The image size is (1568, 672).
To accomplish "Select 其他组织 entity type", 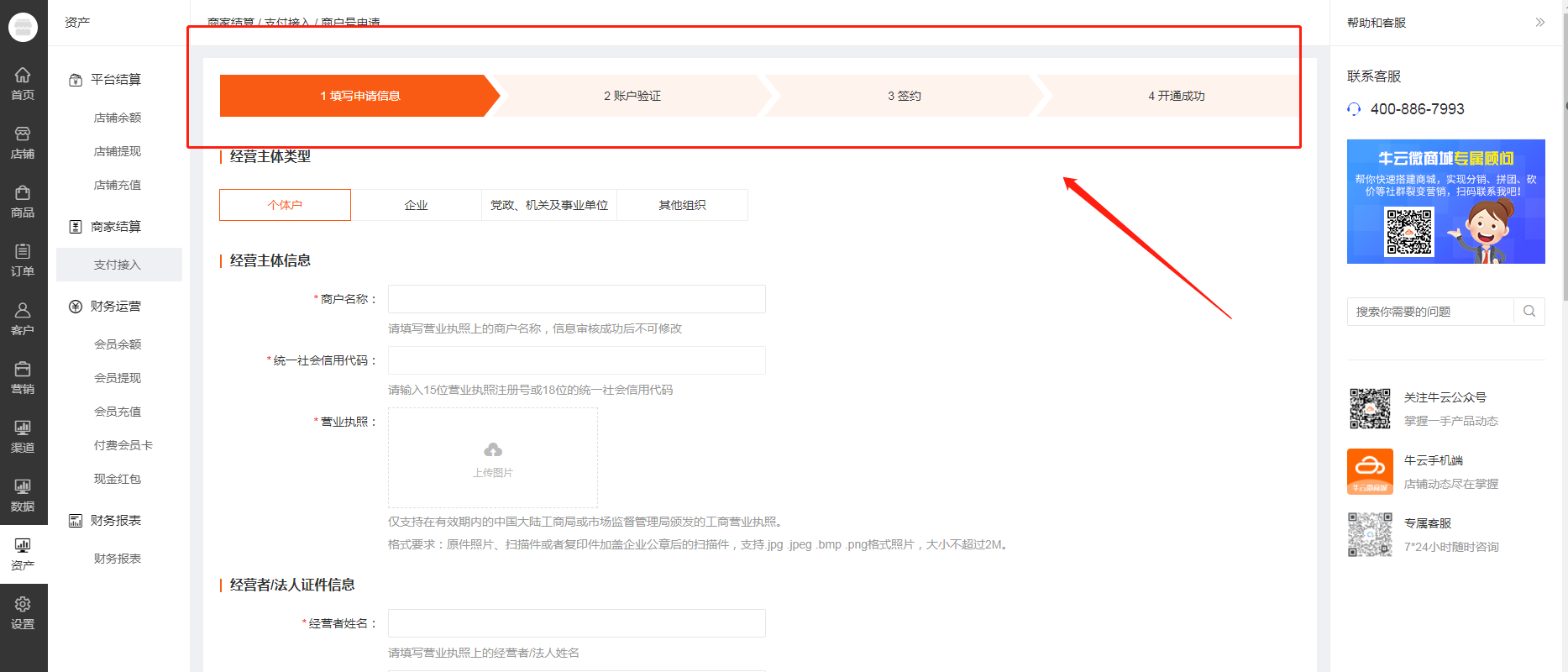I will (x=682, y=205).
